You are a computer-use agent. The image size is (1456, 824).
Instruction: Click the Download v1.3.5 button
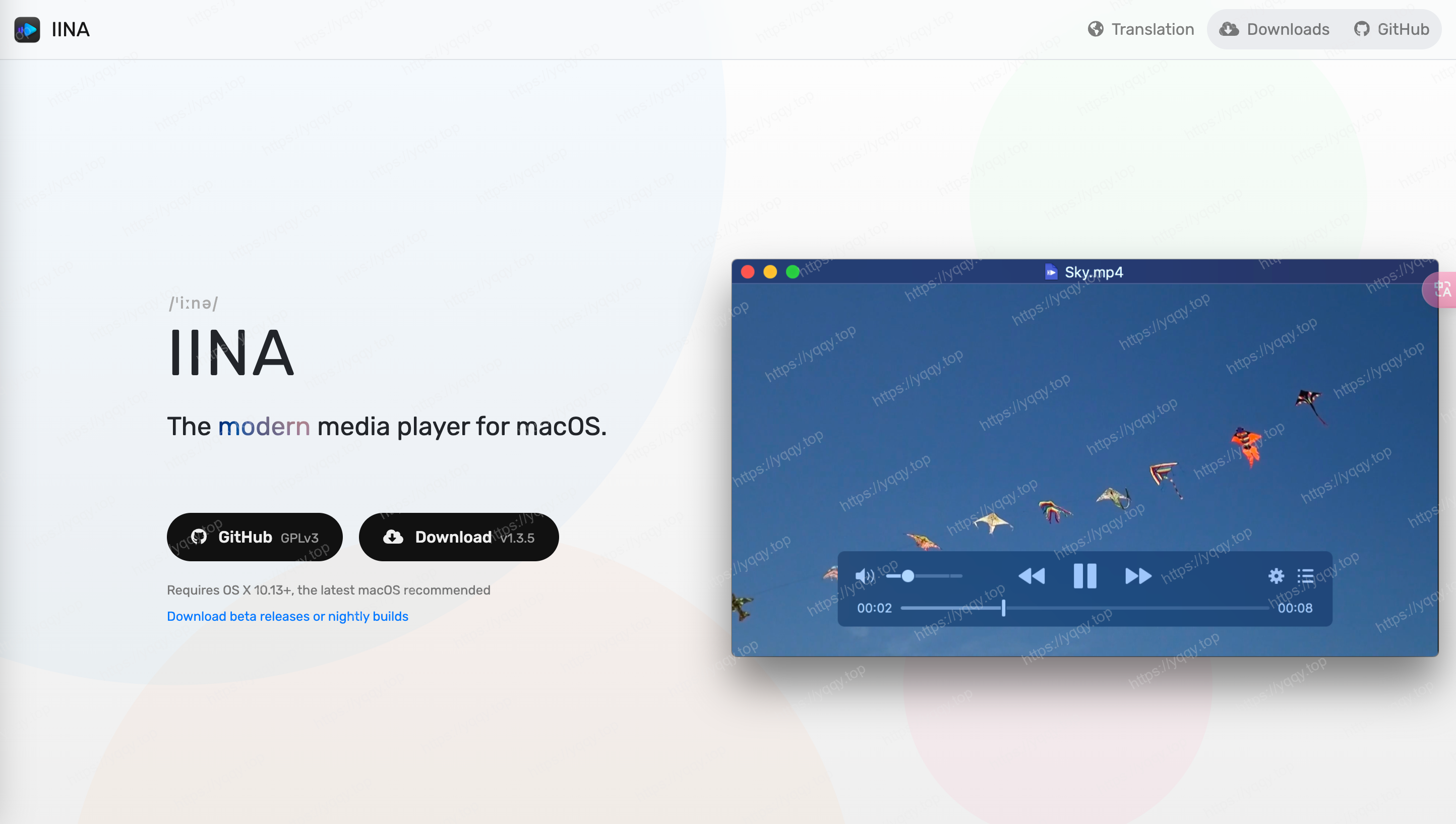[459, 537]
